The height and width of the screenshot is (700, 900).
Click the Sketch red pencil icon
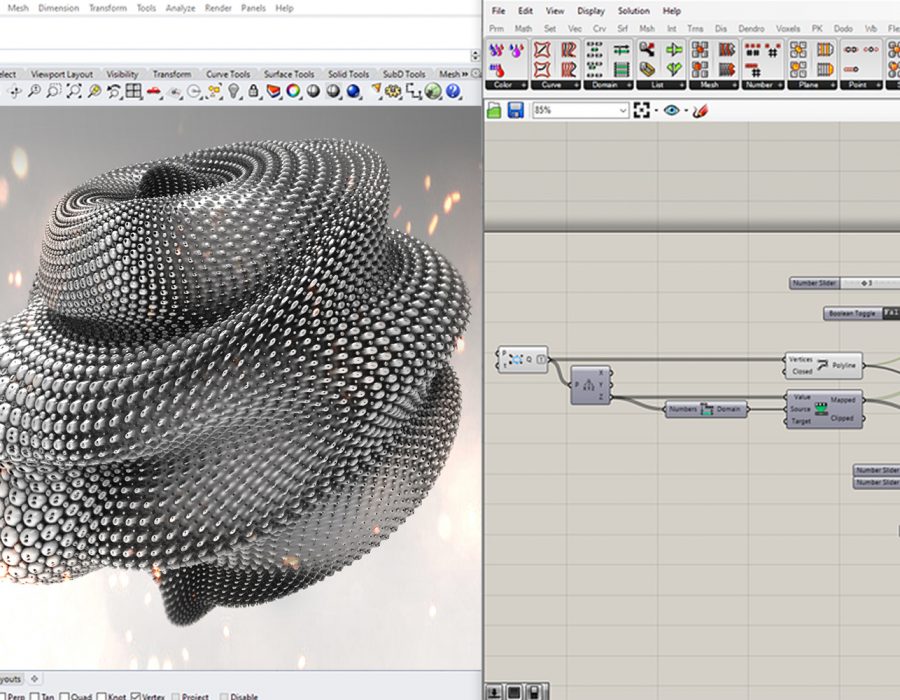click(699, 110)
